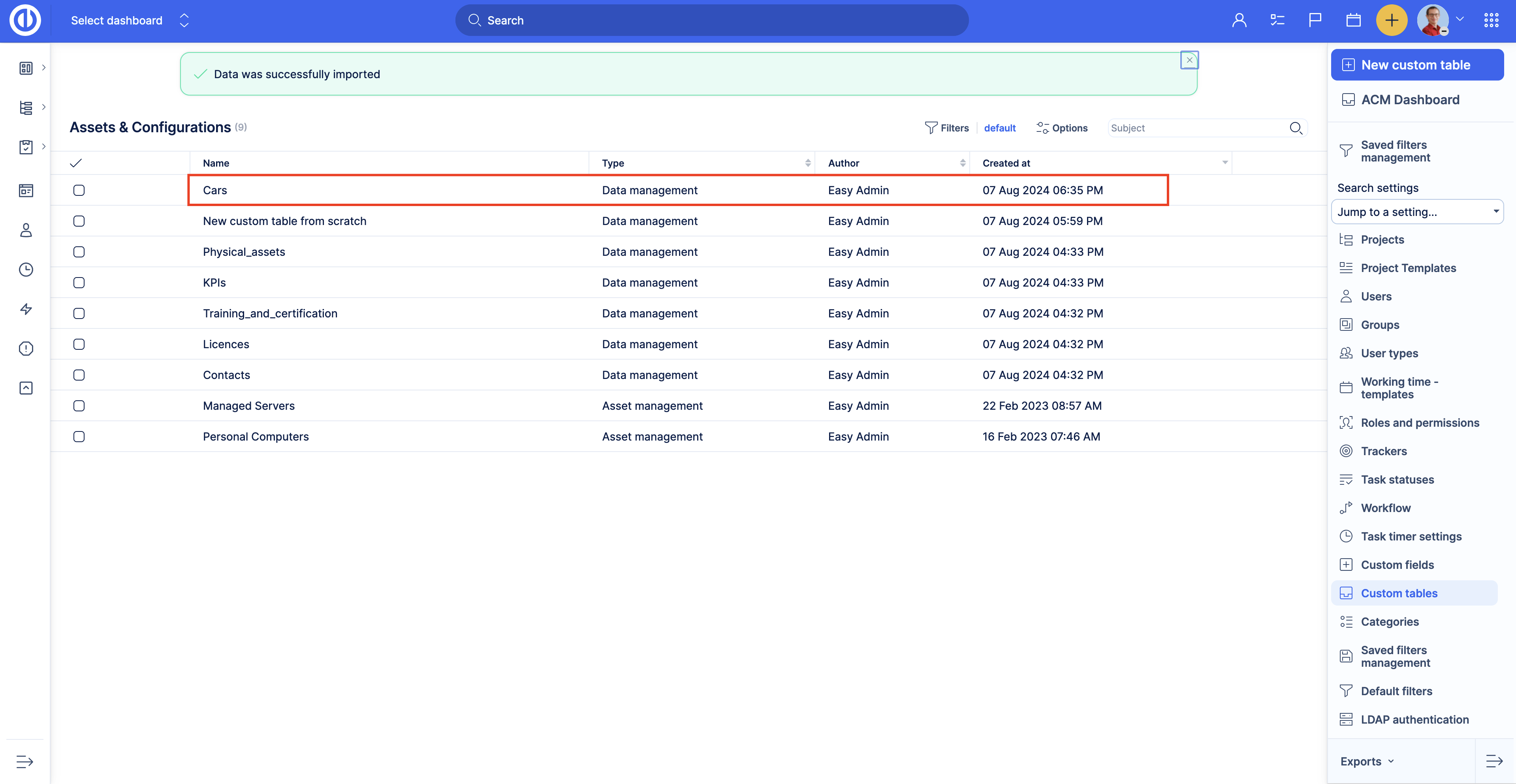Image resolution: width=1516 pixels, height=784 pixels.
Task: Check the Cars row checkbox
Action: [79, 190]
